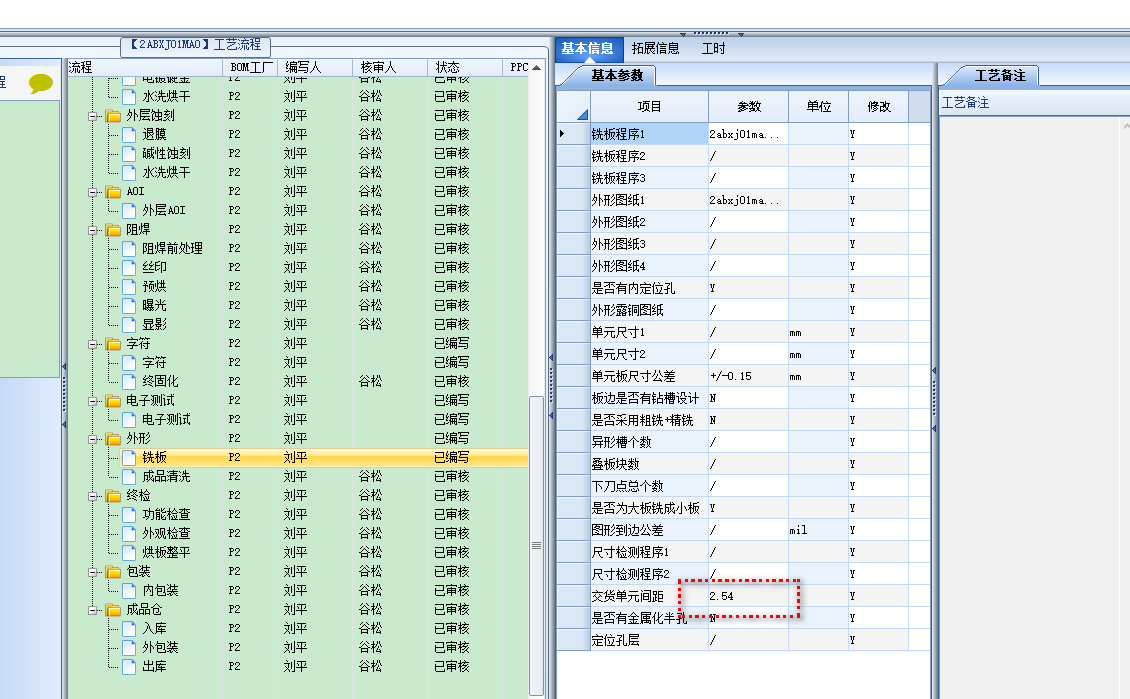Image resolution: width=1130 pixels, height=699 pixels.
Task: Switch to the 拓展信息 tab
Action: coord(655,49)
